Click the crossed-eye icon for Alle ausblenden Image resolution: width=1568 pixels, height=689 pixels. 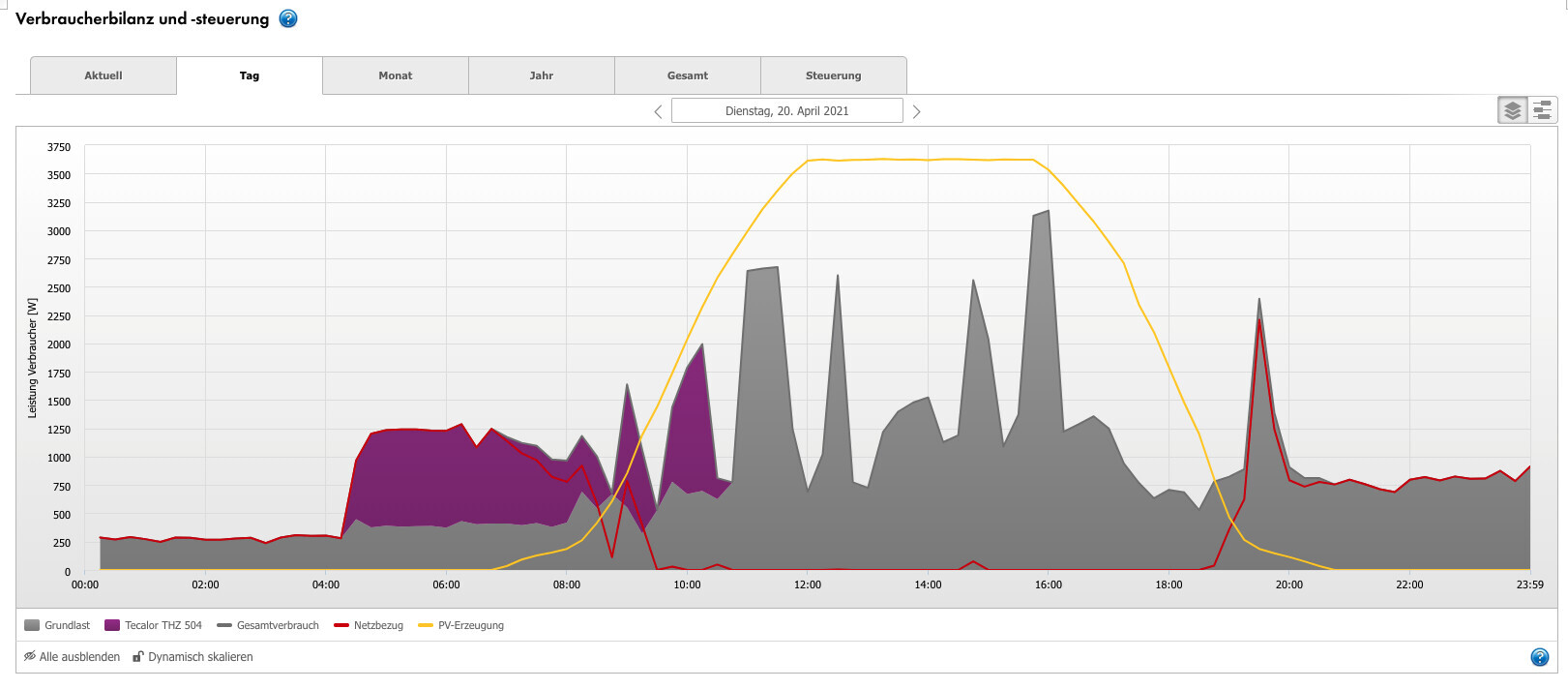(30, 656)
